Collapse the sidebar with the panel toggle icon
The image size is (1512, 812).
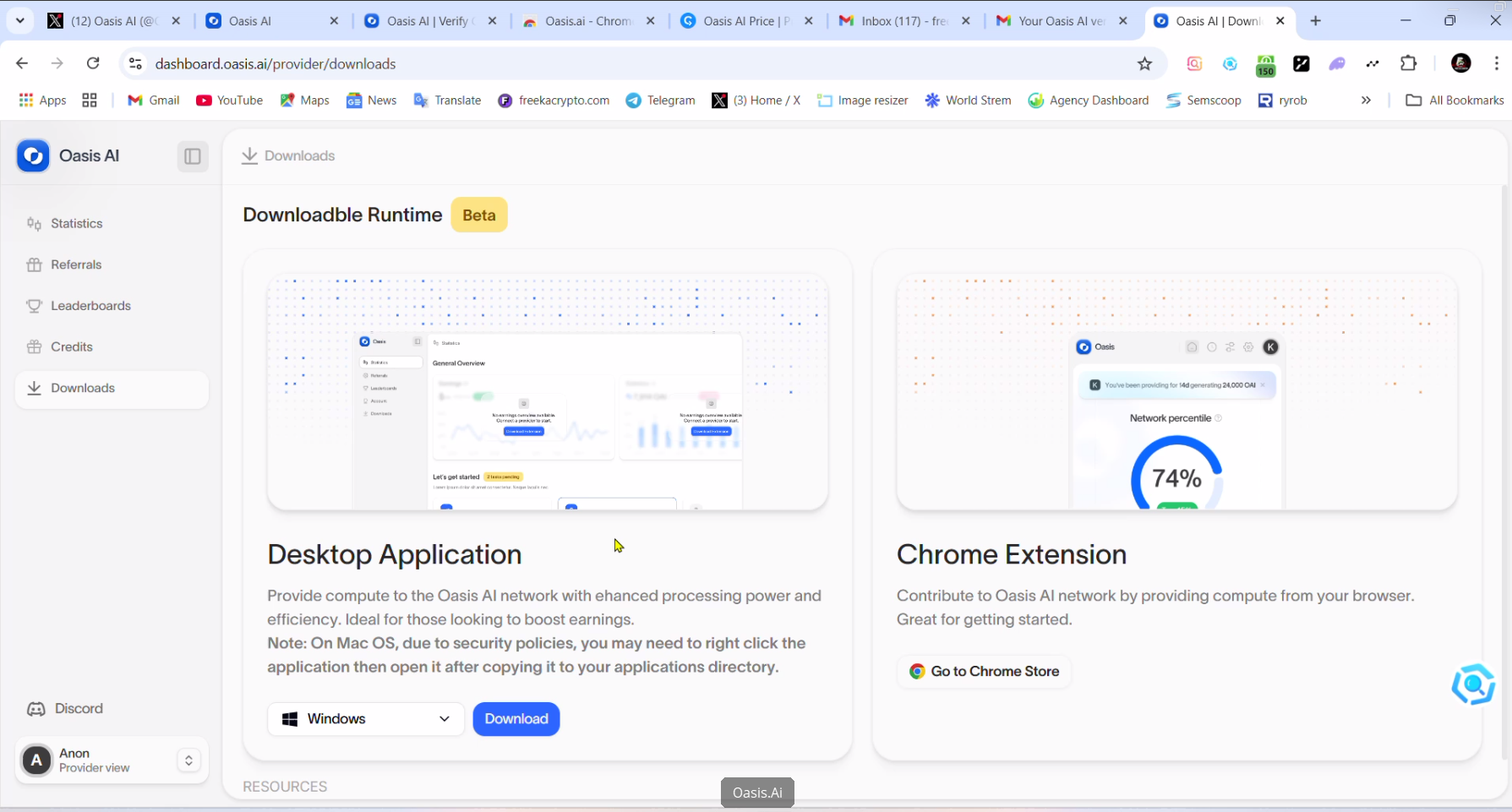[193, 156]
